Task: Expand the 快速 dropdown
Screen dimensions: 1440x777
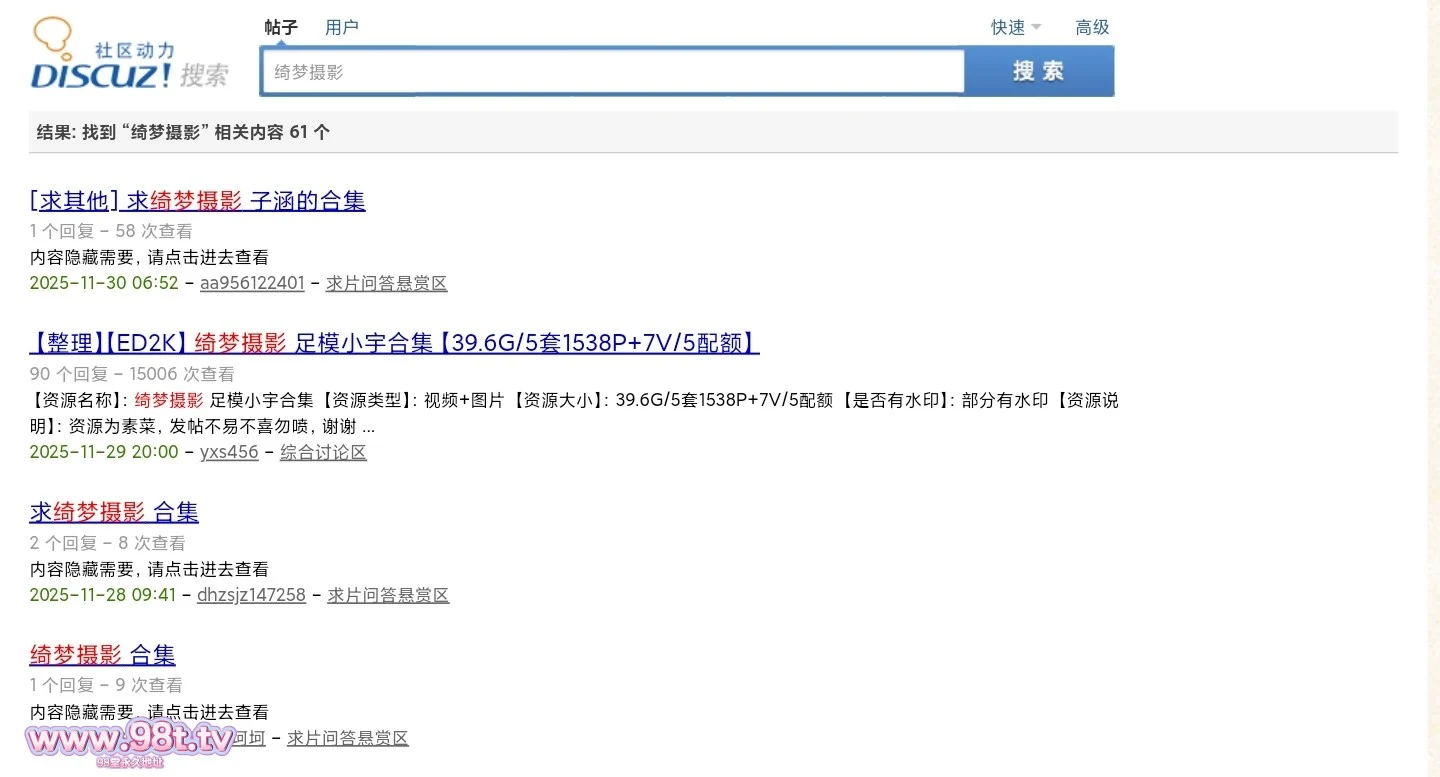Action: pos(1015,27)
